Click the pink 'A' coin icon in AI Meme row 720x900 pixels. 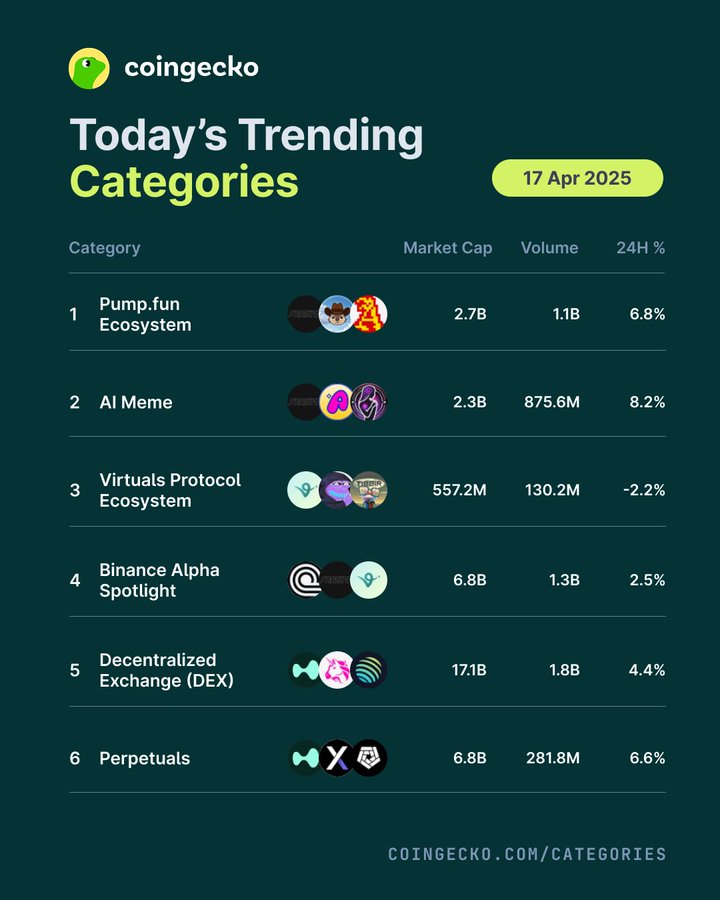click(337, 402)
